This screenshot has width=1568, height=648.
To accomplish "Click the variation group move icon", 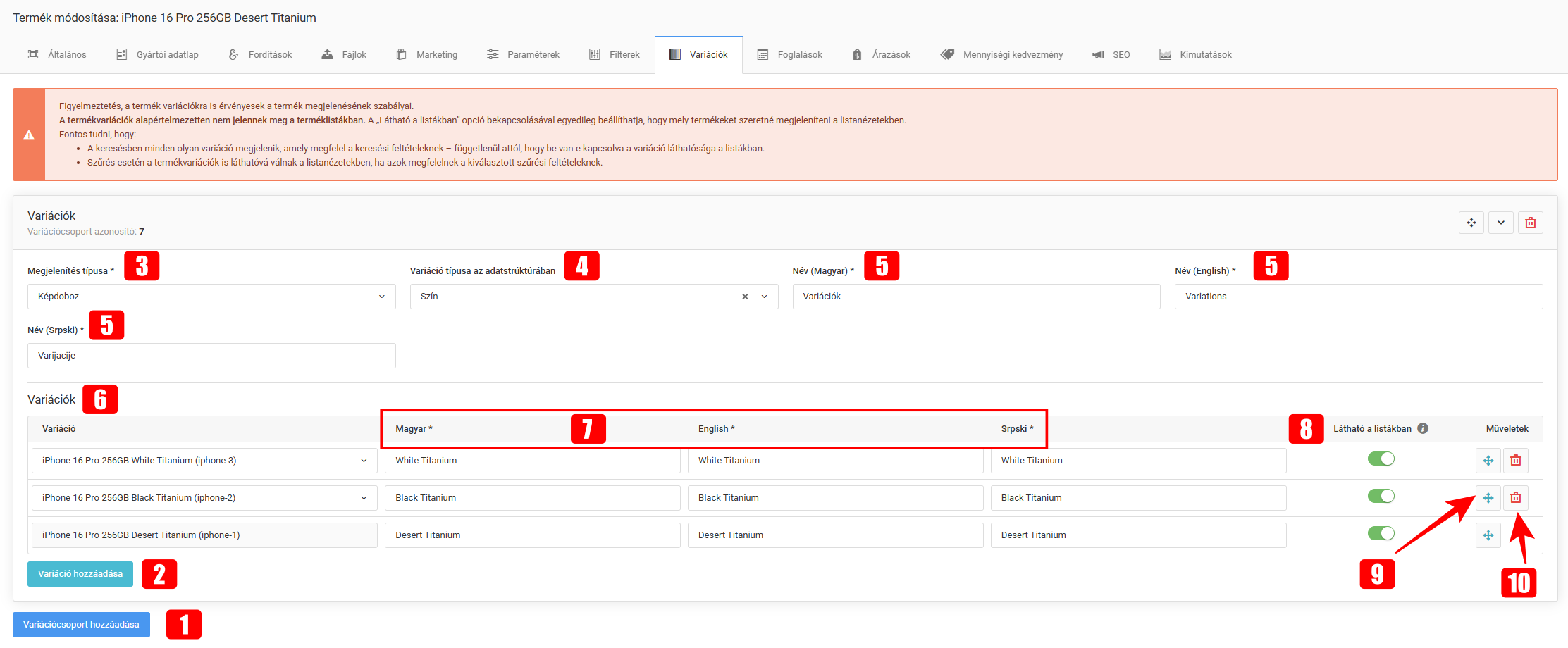I will (1471, 223).
